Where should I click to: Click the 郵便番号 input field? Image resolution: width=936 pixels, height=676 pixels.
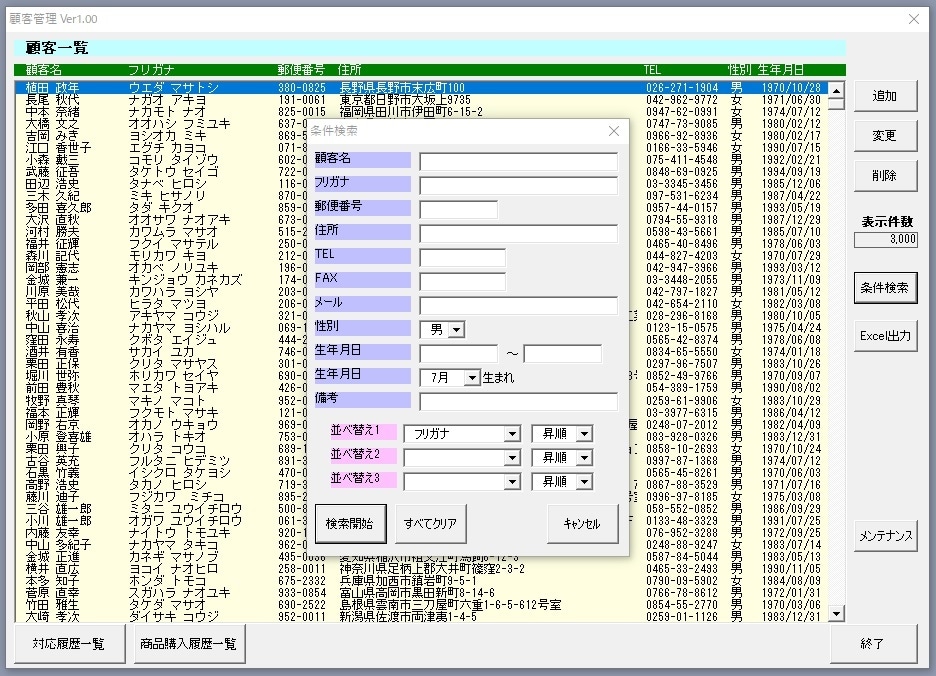[458, 210]
